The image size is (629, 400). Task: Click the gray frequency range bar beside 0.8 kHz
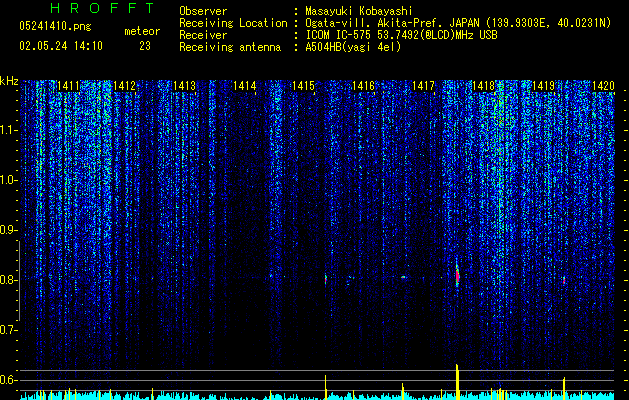(x=19, y=281)
